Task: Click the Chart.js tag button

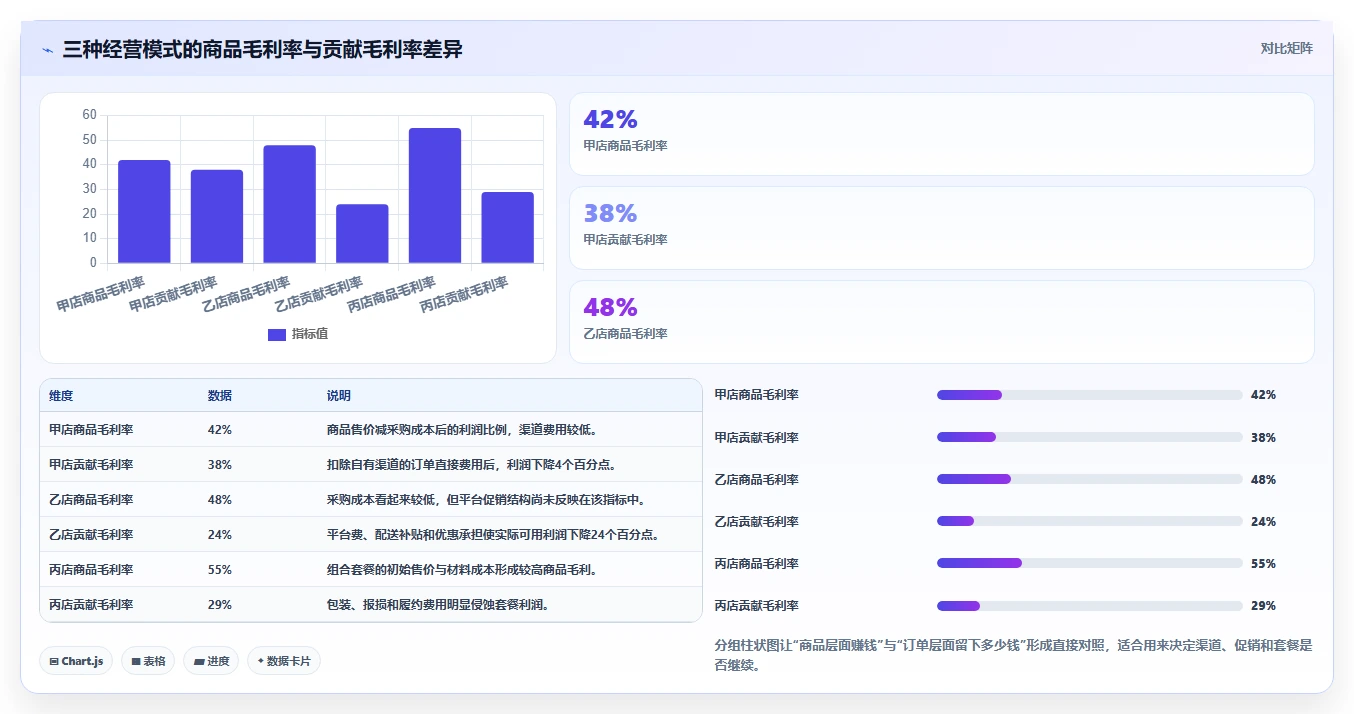Action: tap(76, 661)
